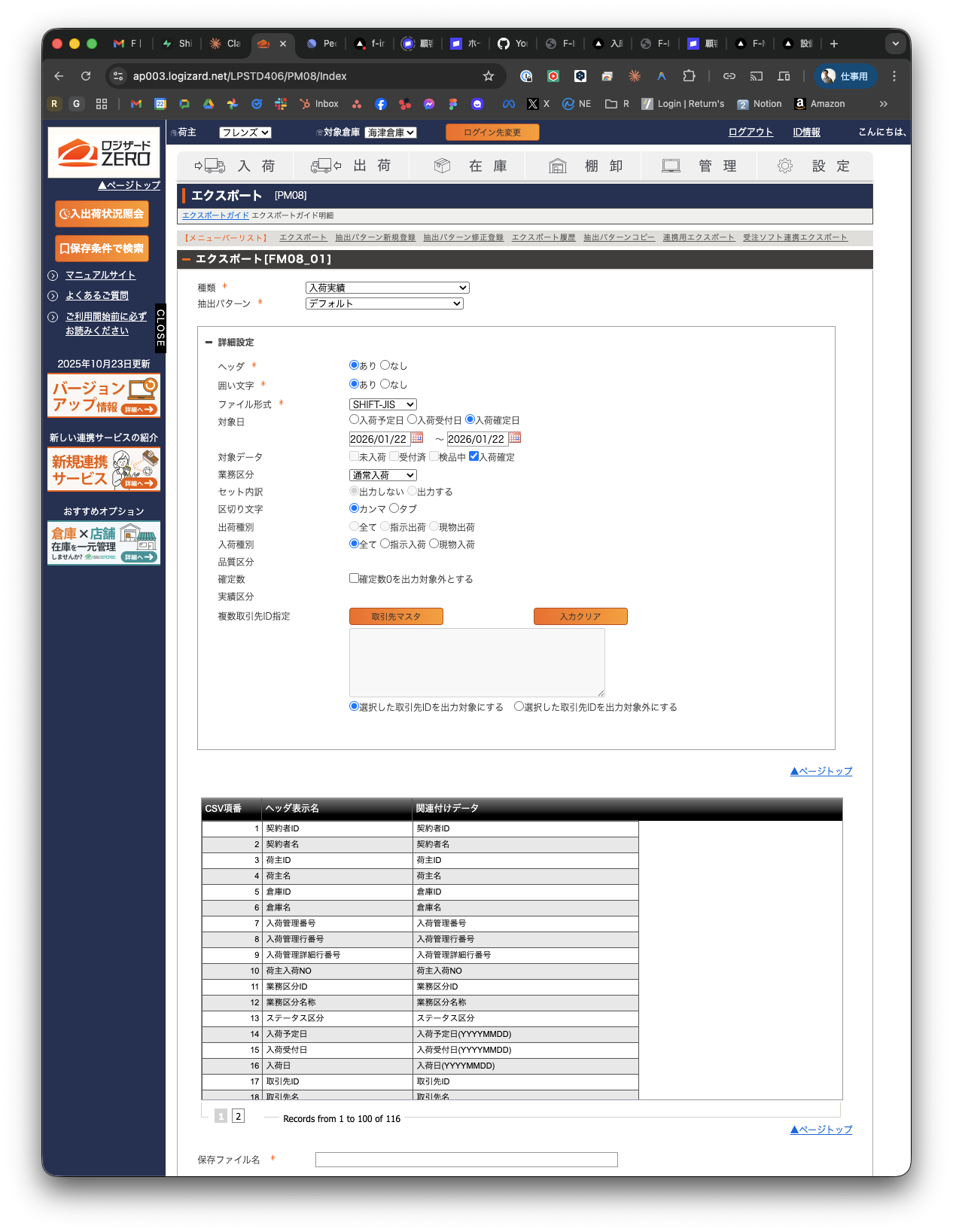Click the 保存ファイル名 input field
The height and width of the screenshot is (1232, 953).
click(x=467, y=1160)
